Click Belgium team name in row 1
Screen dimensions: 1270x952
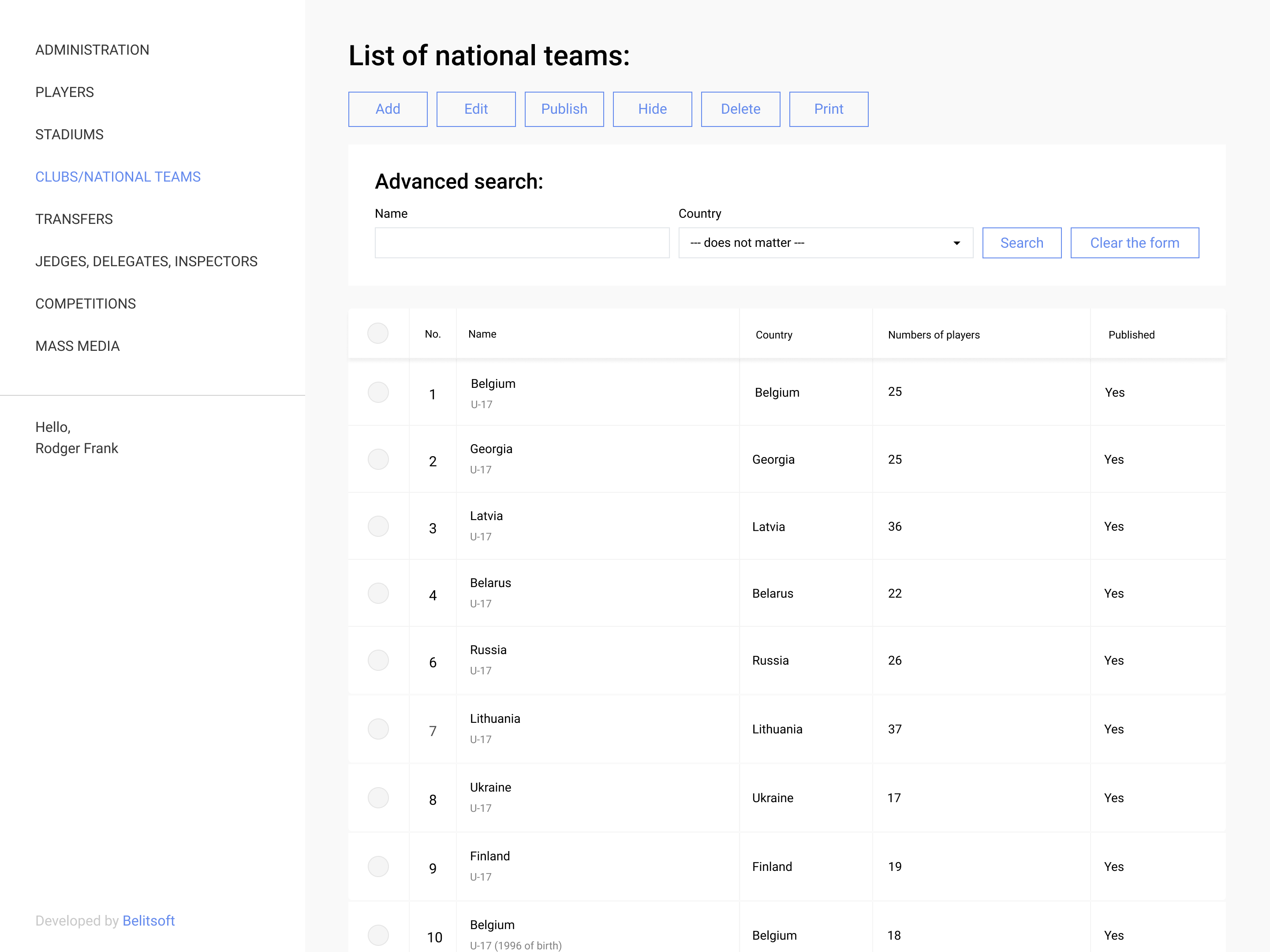point(493,384)
